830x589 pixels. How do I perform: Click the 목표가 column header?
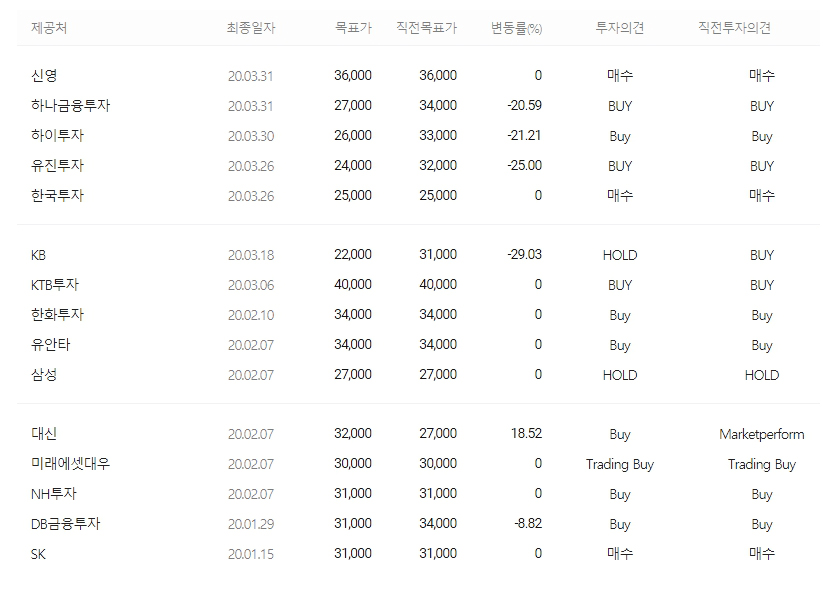[x=354, y=28]
